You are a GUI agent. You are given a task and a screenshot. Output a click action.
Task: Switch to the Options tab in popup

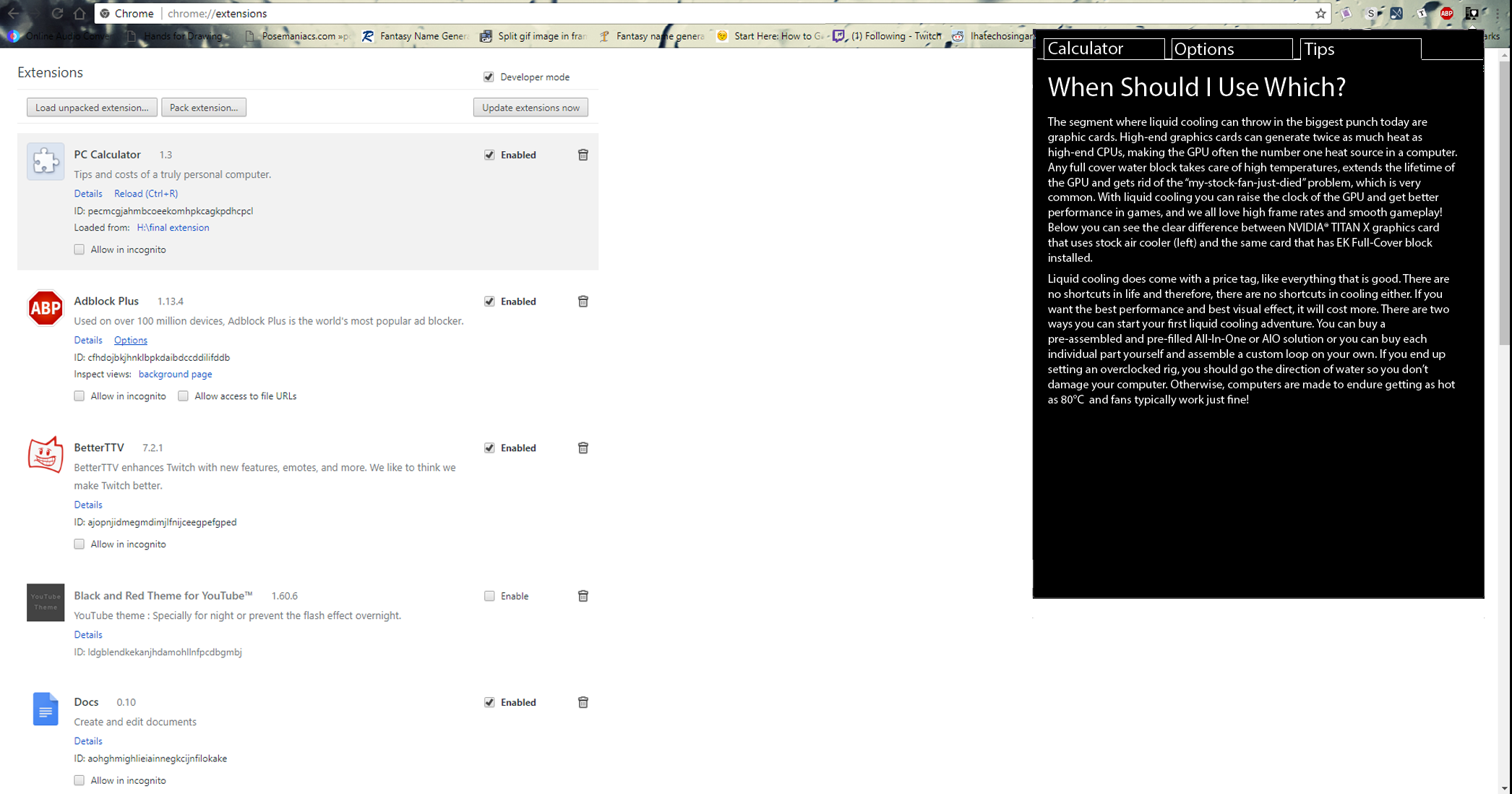point(1232,48)
